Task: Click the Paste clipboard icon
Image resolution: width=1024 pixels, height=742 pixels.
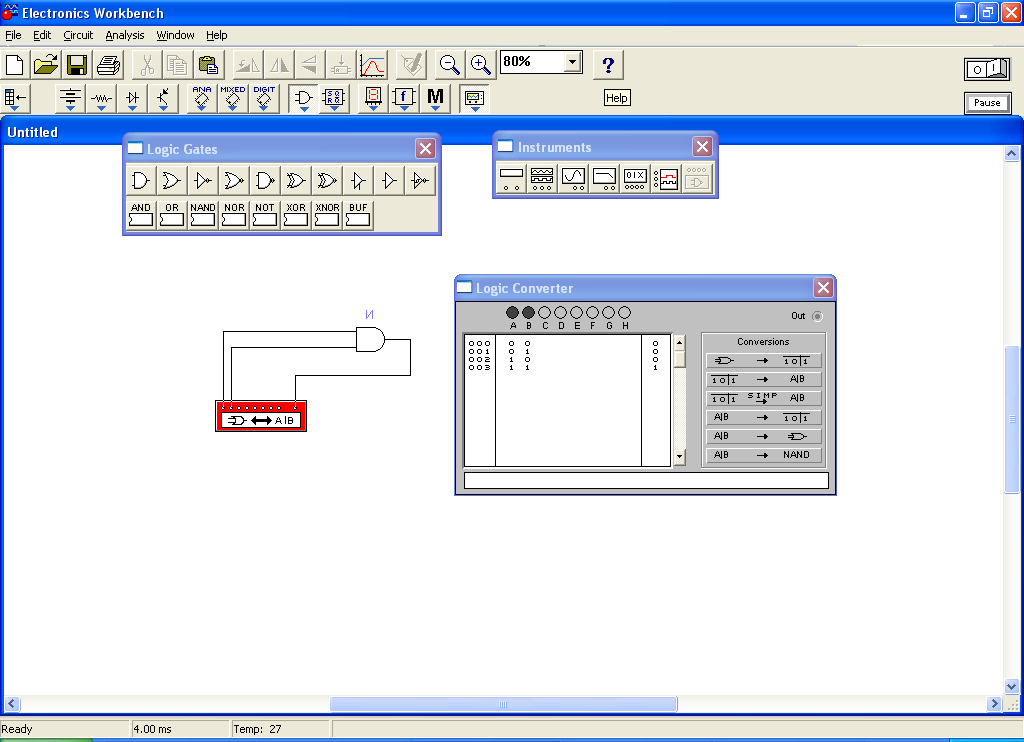Action: [208, 65]
